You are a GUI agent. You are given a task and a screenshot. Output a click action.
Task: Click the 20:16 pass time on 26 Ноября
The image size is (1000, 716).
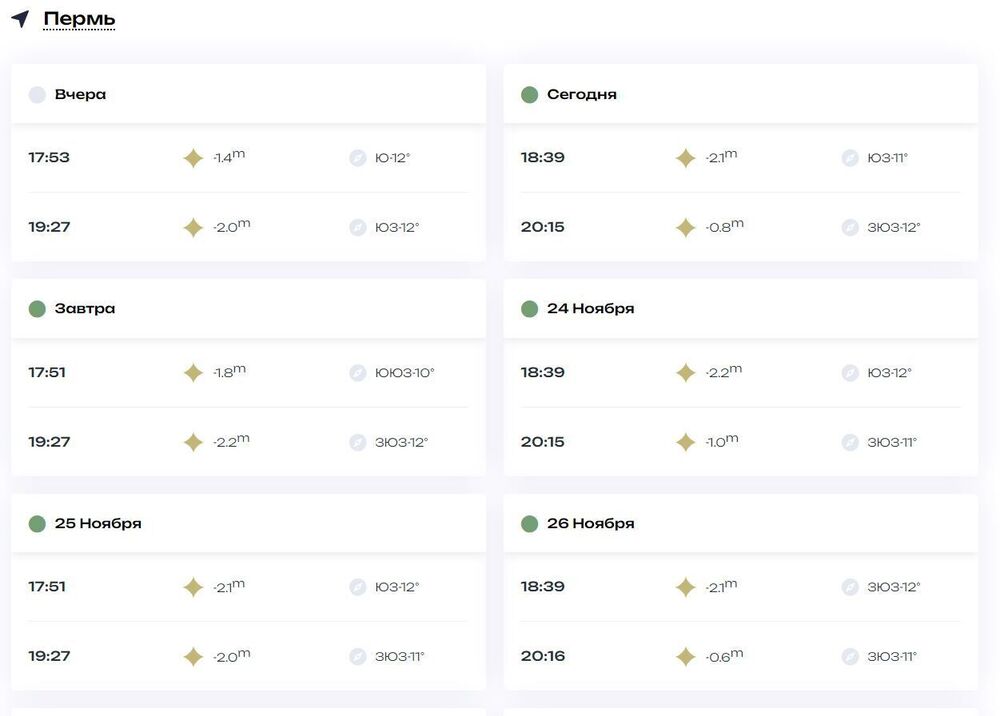coord(543,656)
